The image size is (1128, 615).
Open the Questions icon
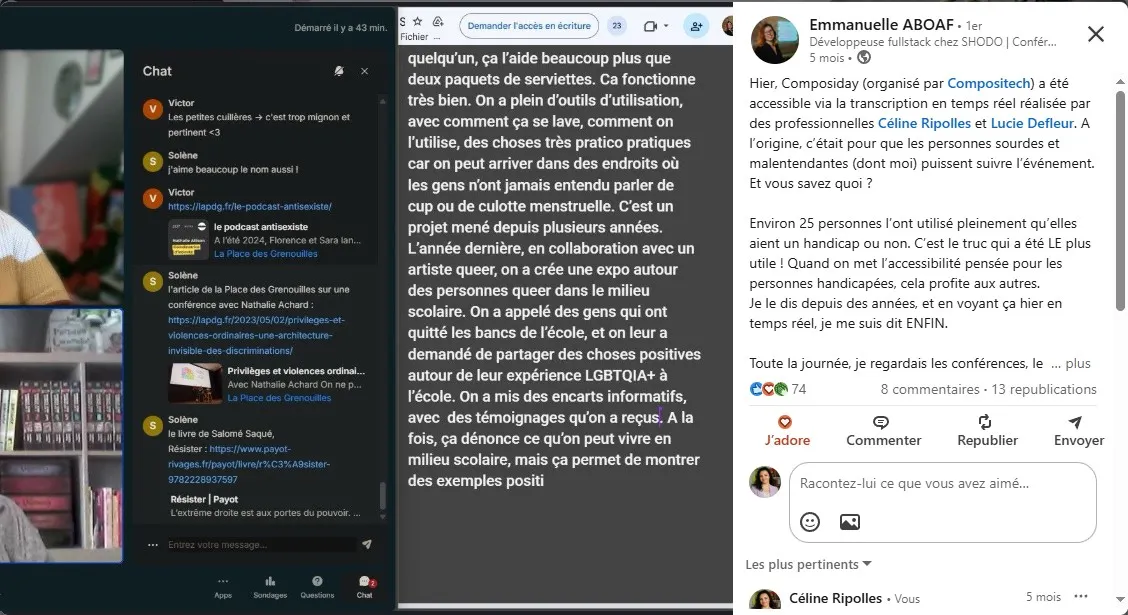(x=317, y=587)
